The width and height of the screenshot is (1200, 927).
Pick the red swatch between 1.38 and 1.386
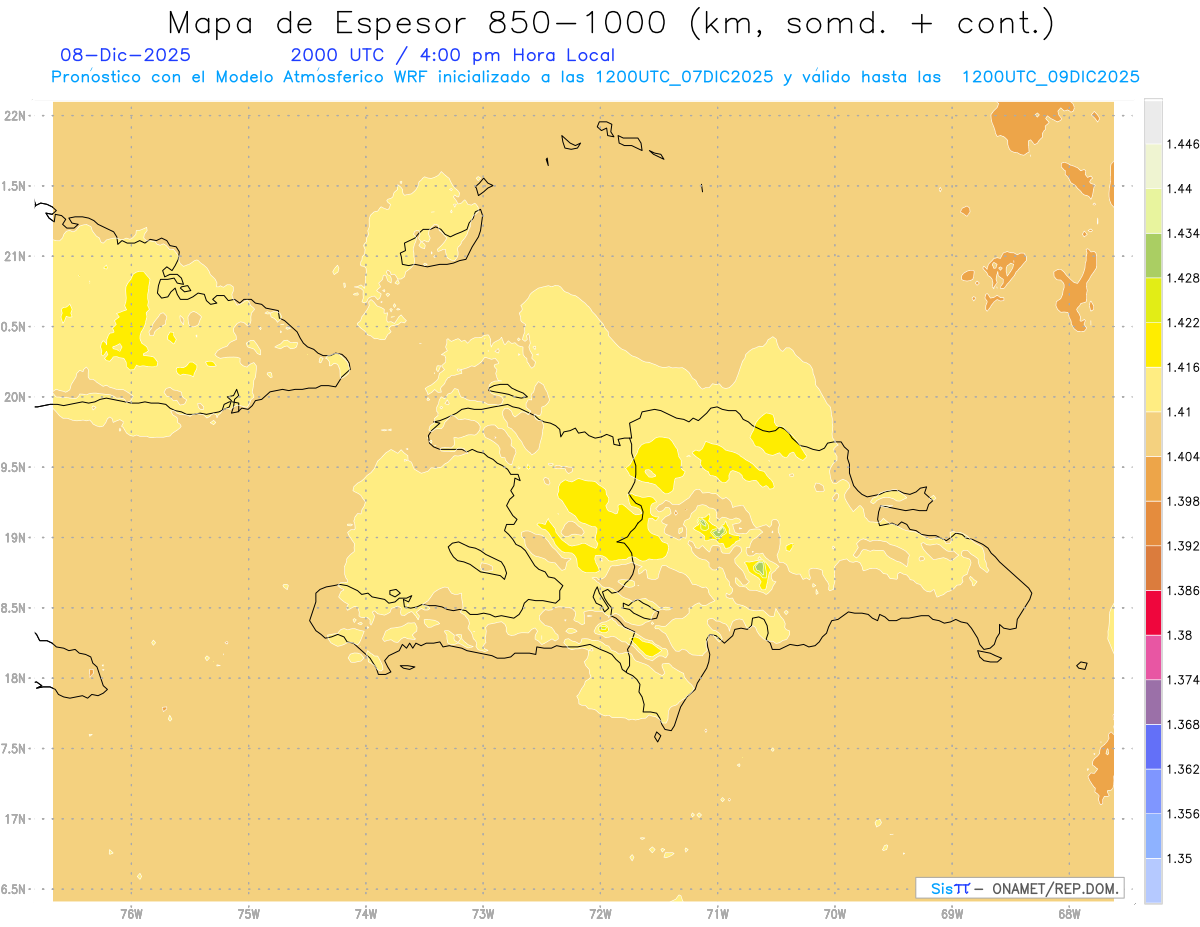coord(1153,613)
